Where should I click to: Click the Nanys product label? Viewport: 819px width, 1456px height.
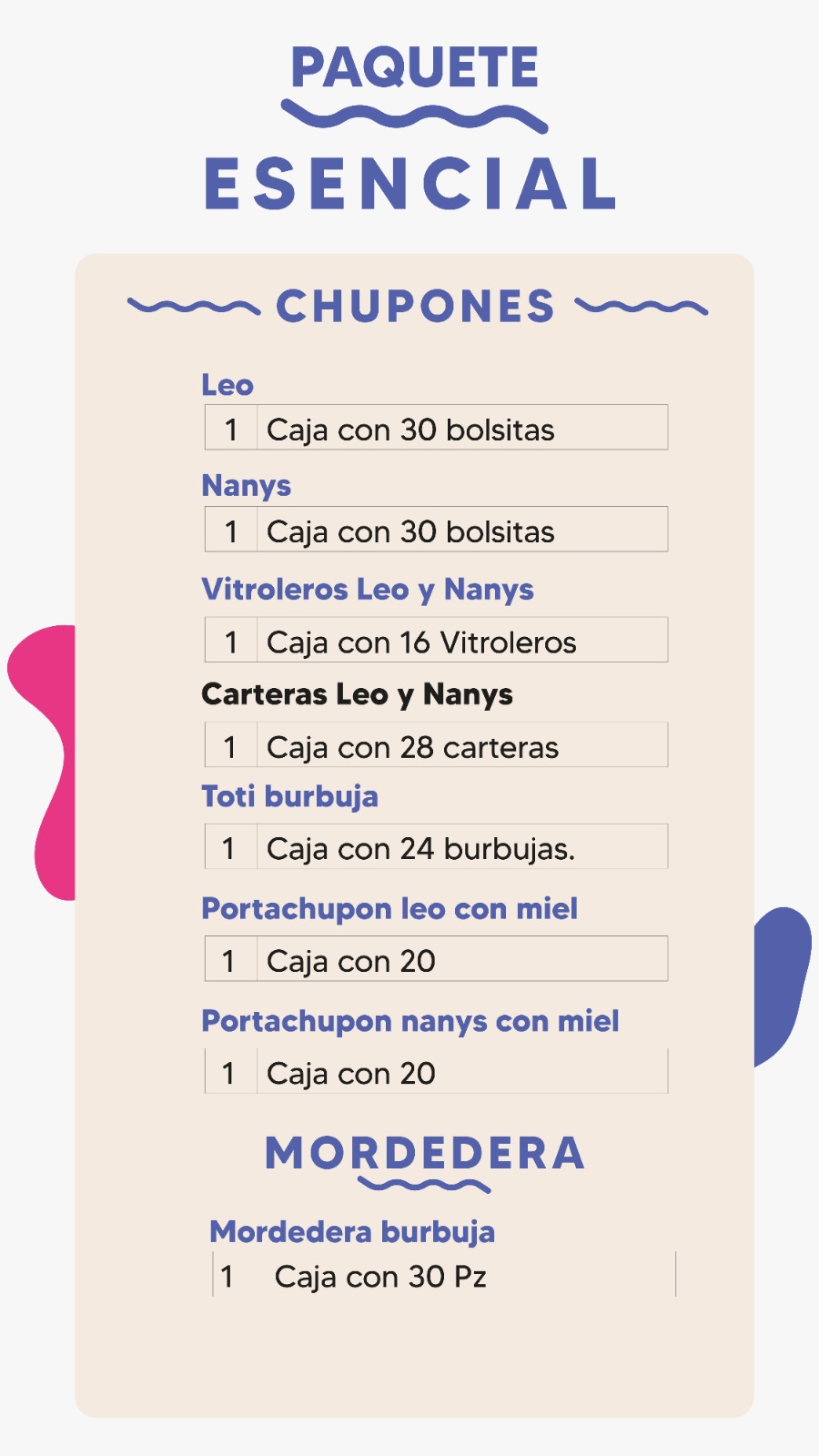pos(247,486)
